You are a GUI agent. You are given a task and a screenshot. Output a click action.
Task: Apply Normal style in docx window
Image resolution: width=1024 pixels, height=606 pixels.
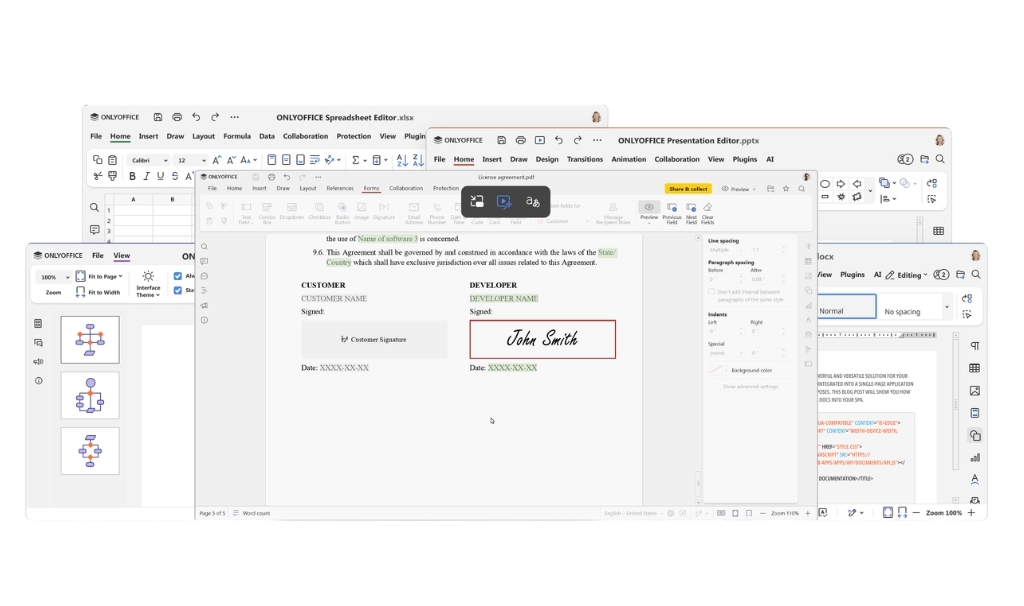pos(846,306)
